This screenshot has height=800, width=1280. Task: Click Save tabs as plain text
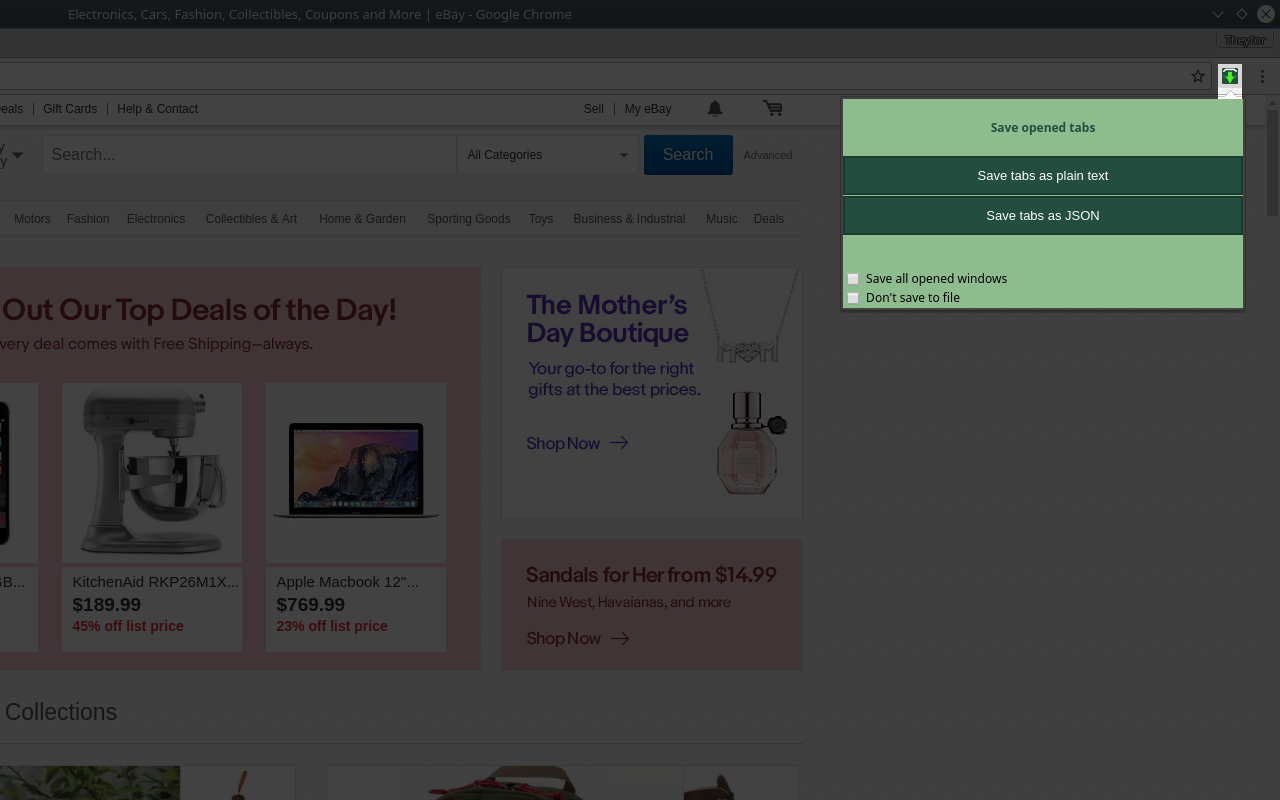pyautogui.click(x=1043, y=176)
